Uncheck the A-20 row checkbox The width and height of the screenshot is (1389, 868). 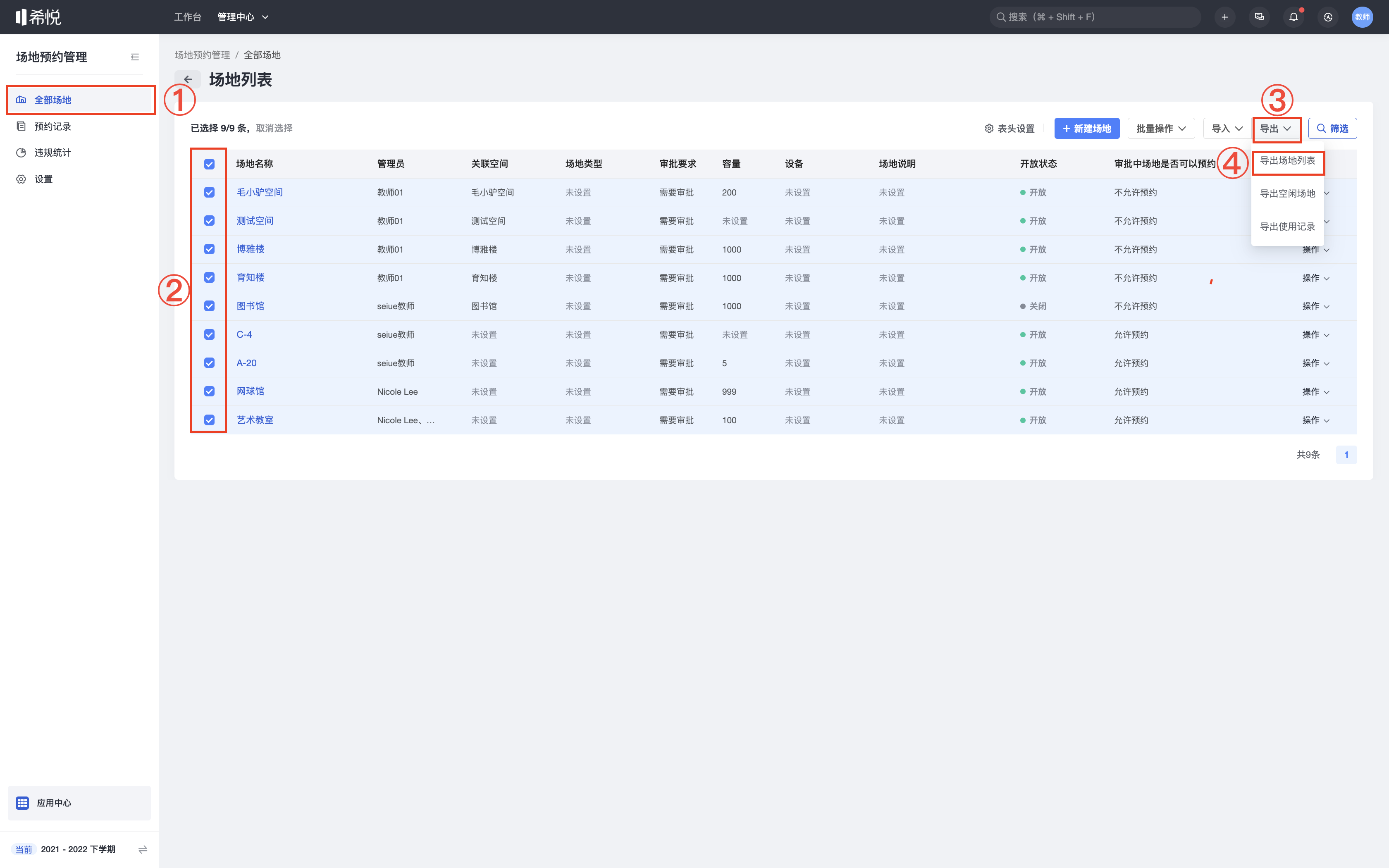[x=210, y=363]
